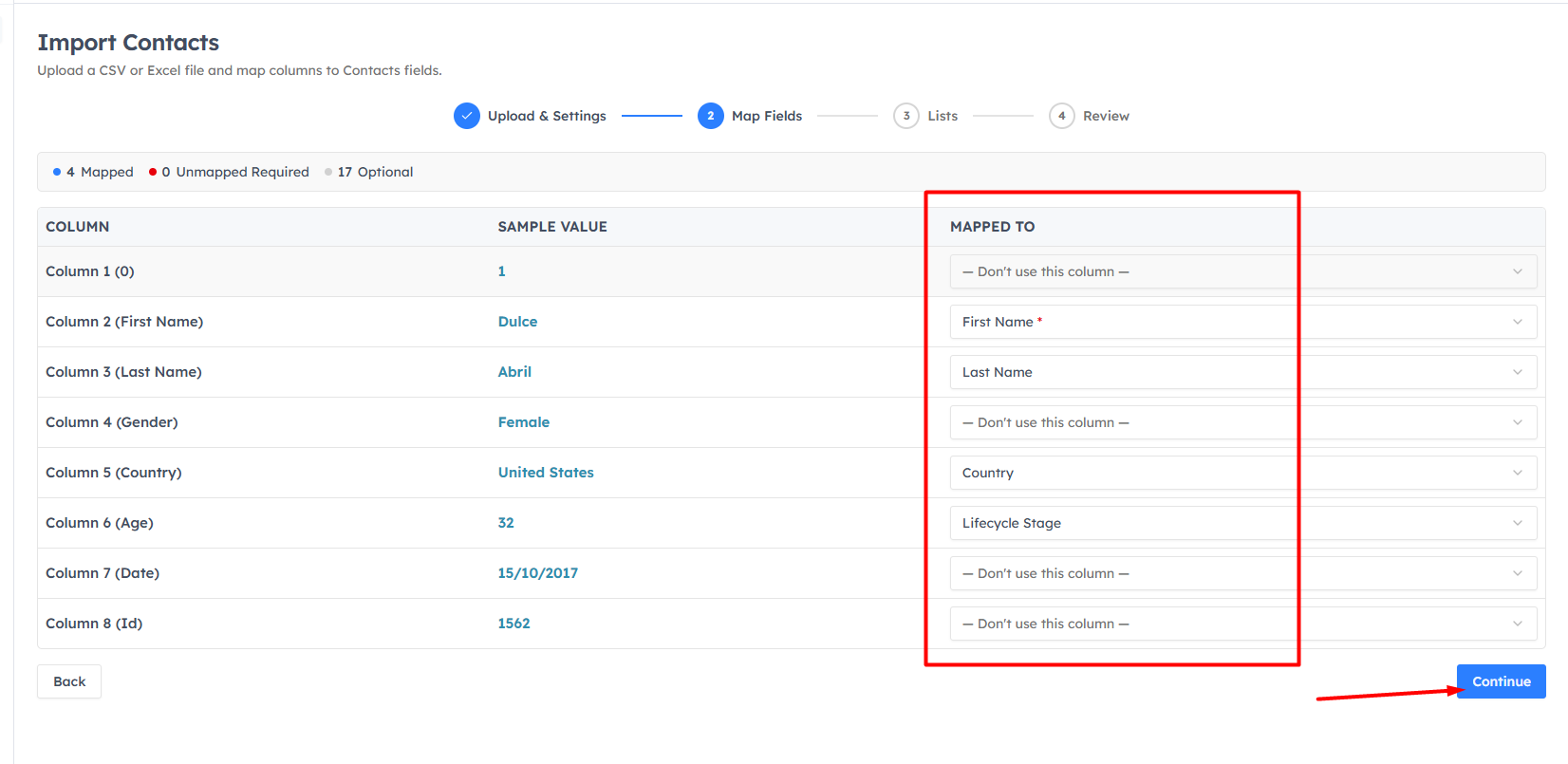
Task: Open the Last Name mapping dropdown
Action: 1243,372
